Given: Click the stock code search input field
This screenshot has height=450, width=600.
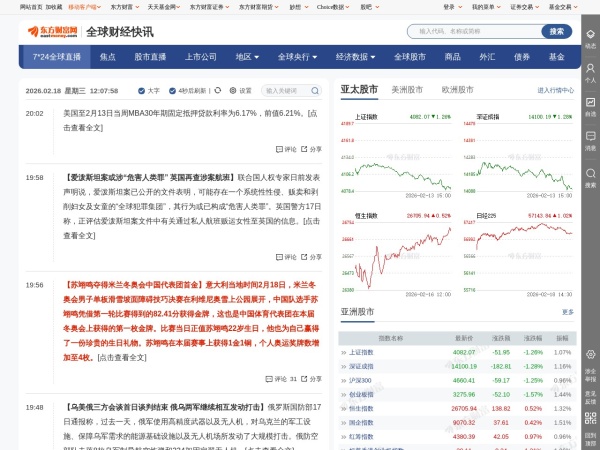Looking at the screenshot, I should [x=474, y=31].
